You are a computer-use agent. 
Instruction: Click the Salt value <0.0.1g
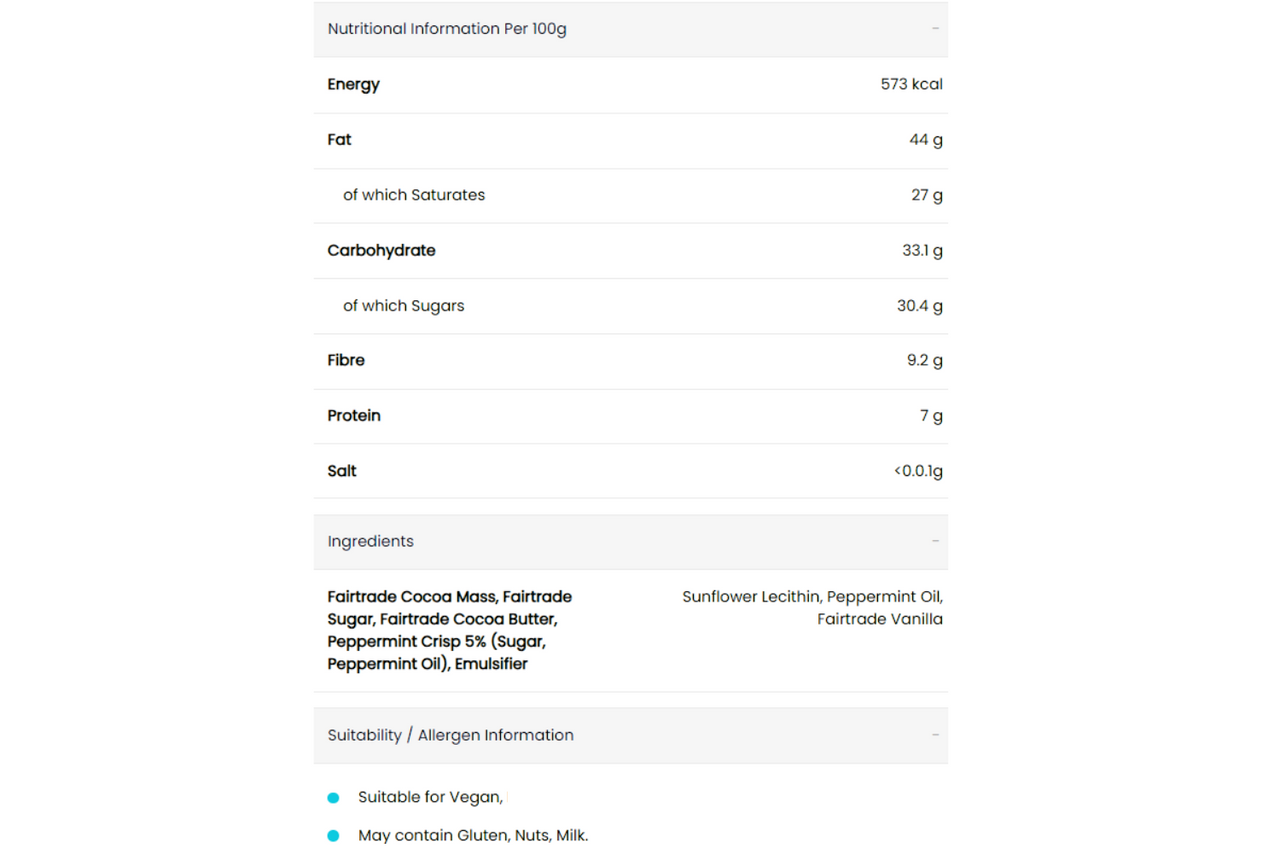tap(919, 471)
